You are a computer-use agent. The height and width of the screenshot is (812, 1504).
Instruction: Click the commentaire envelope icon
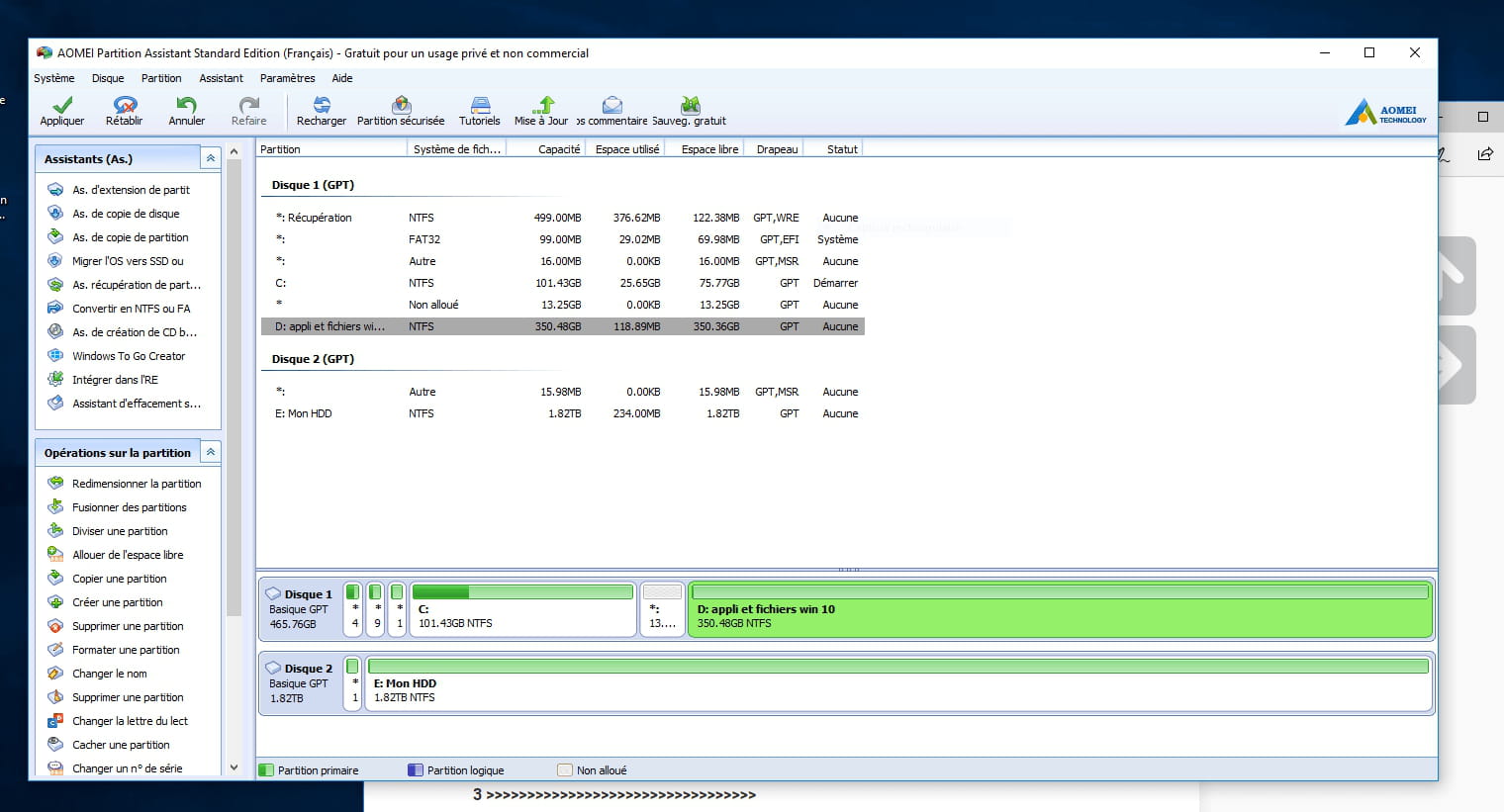(612, 104)
